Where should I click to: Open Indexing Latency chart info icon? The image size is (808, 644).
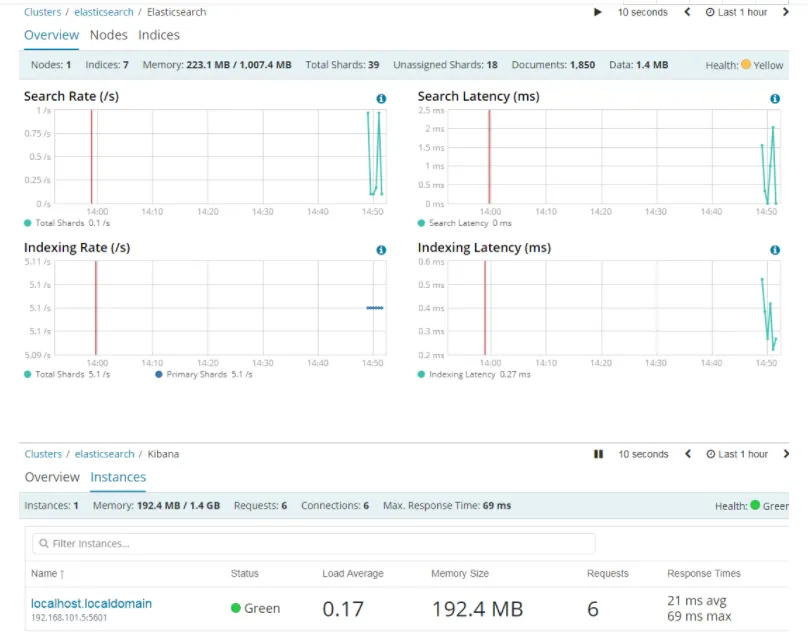(775, 250)
